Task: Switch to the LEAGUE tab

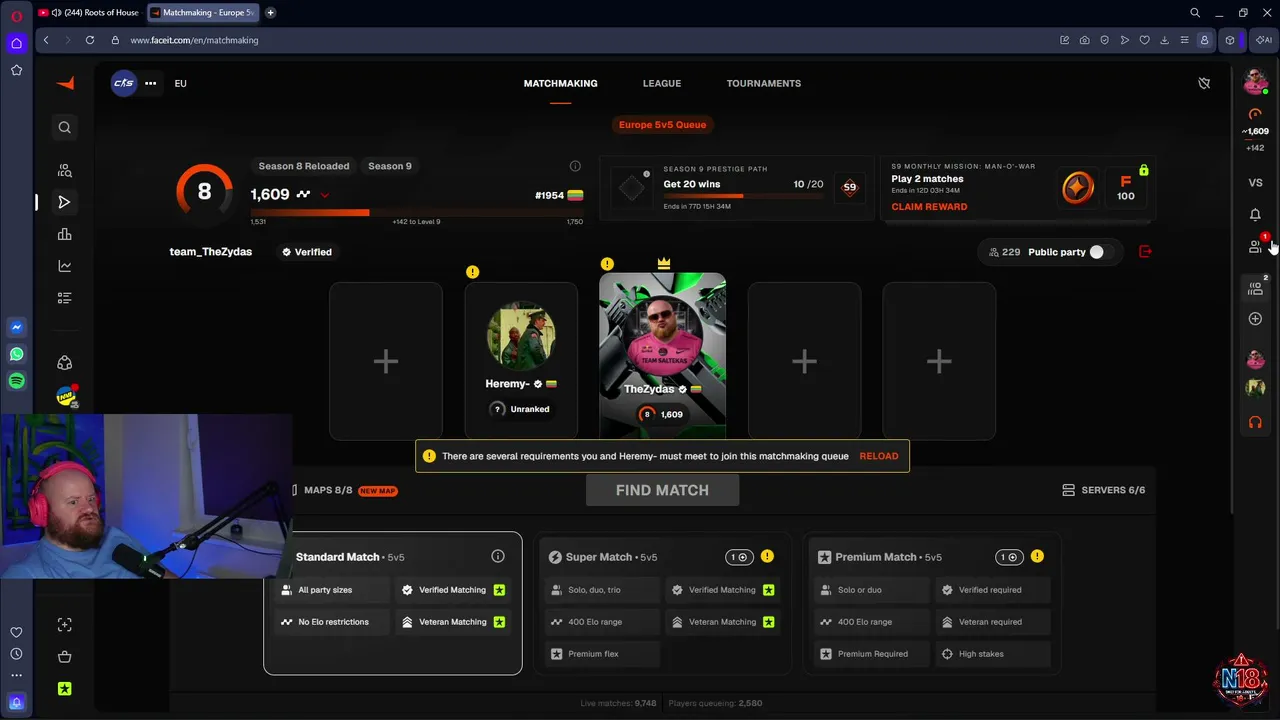Action: pos(662,83)
